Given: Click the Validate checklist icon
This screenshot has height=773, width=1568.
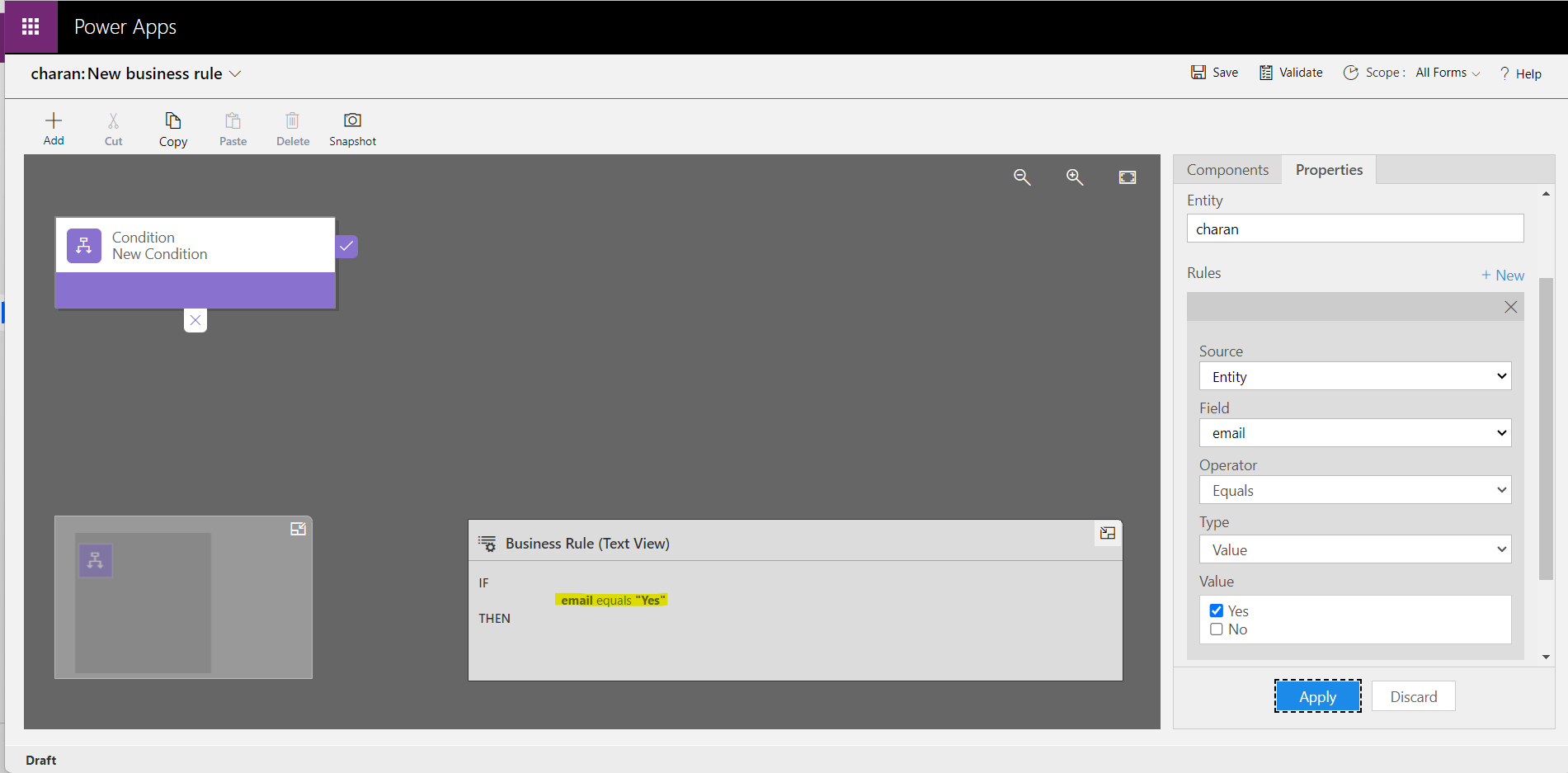Looking at the screenshot, I should pos(1266,73).
